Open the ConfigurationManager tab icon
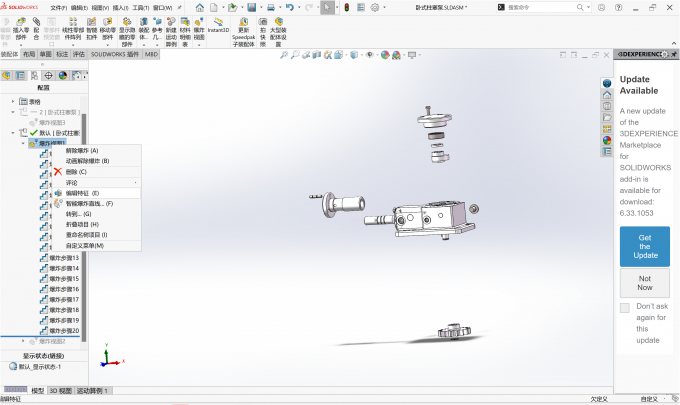Screen dimensions: 680x405 point(34,75)
